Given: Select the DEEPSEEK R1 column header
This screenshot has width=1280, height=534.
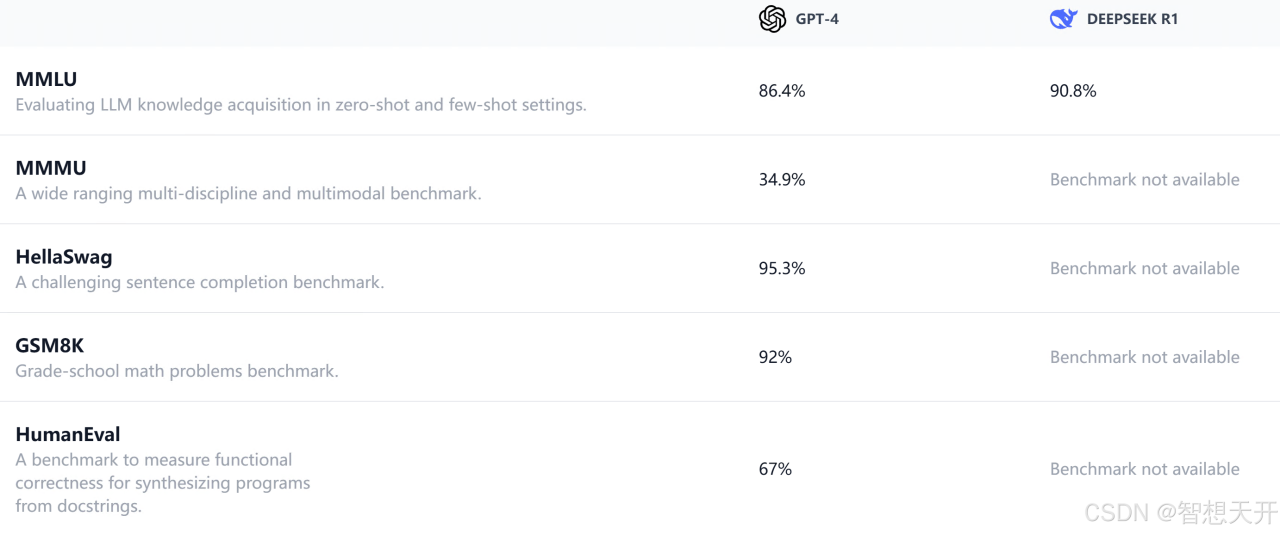Looking at the screenshot, I should (x=1132, y=19).
